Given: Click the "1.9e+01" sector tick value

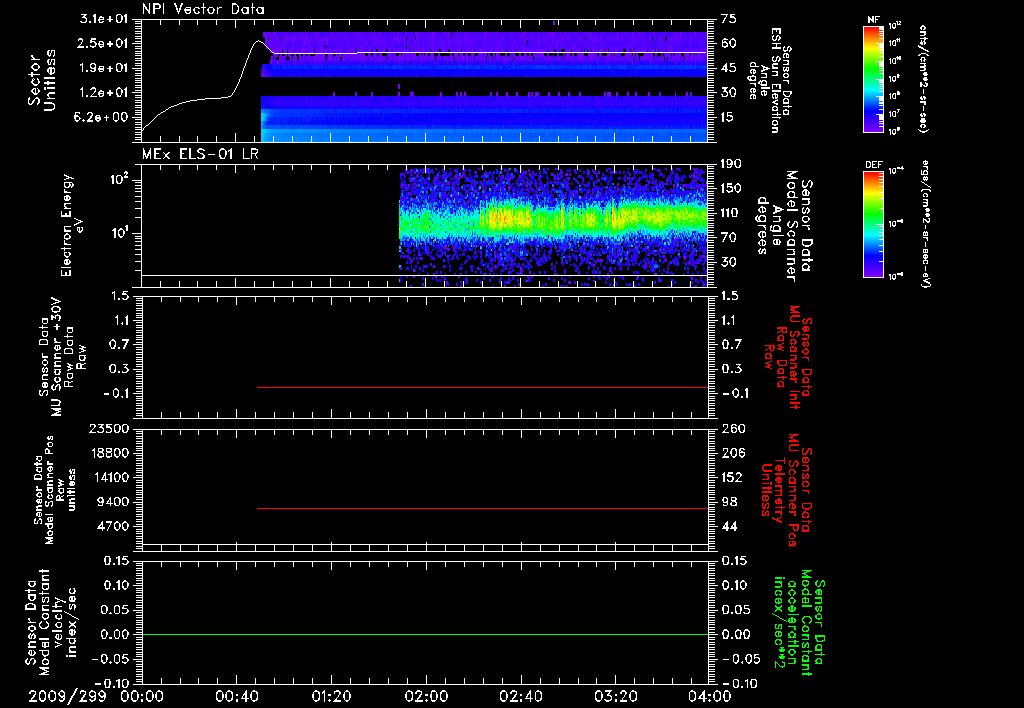Looking at the screenshot, I should 104,68.
